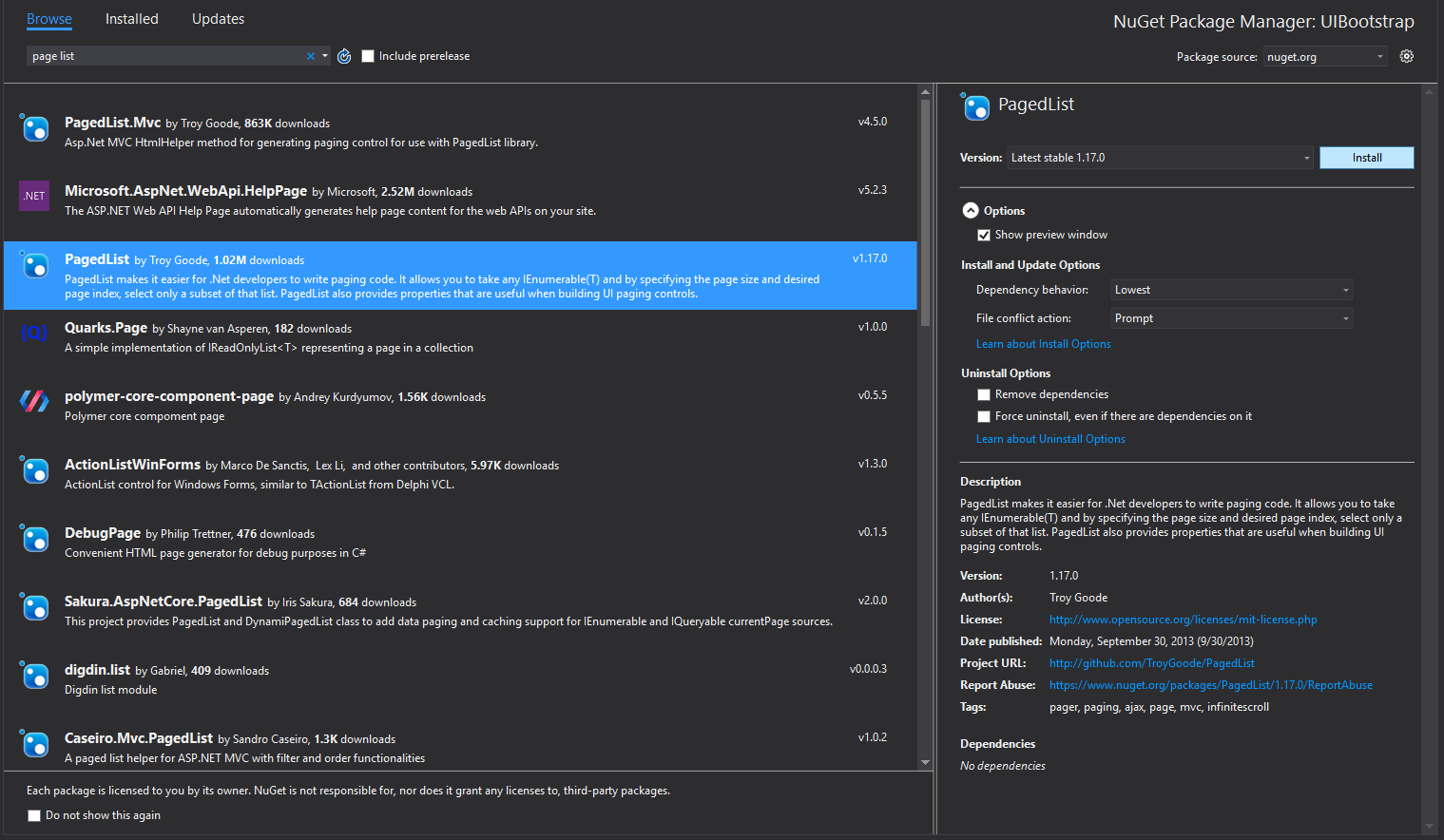This screenshot has height=840, width=1444.
Task: Check Do not show this again
Action: (x=34, y=815)
